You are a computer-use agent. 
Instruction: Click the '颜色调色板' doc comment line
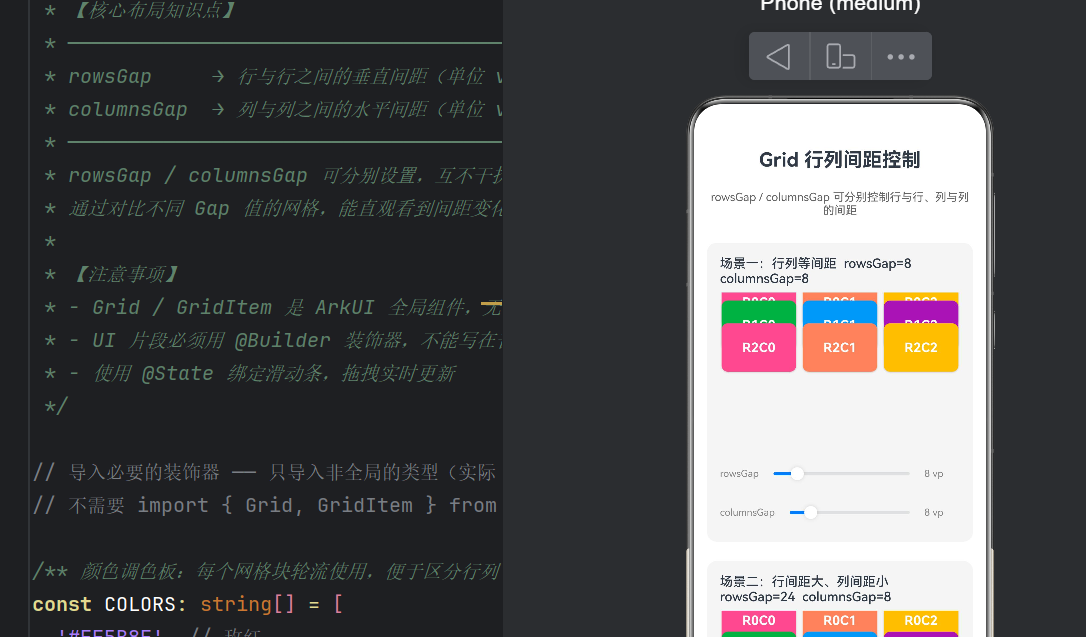[266, 571]
